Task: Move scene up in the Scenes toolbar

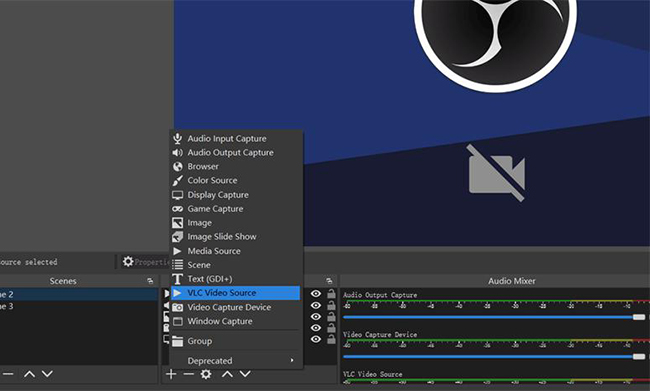Action: pyautogui.click(x=29, y=374)
